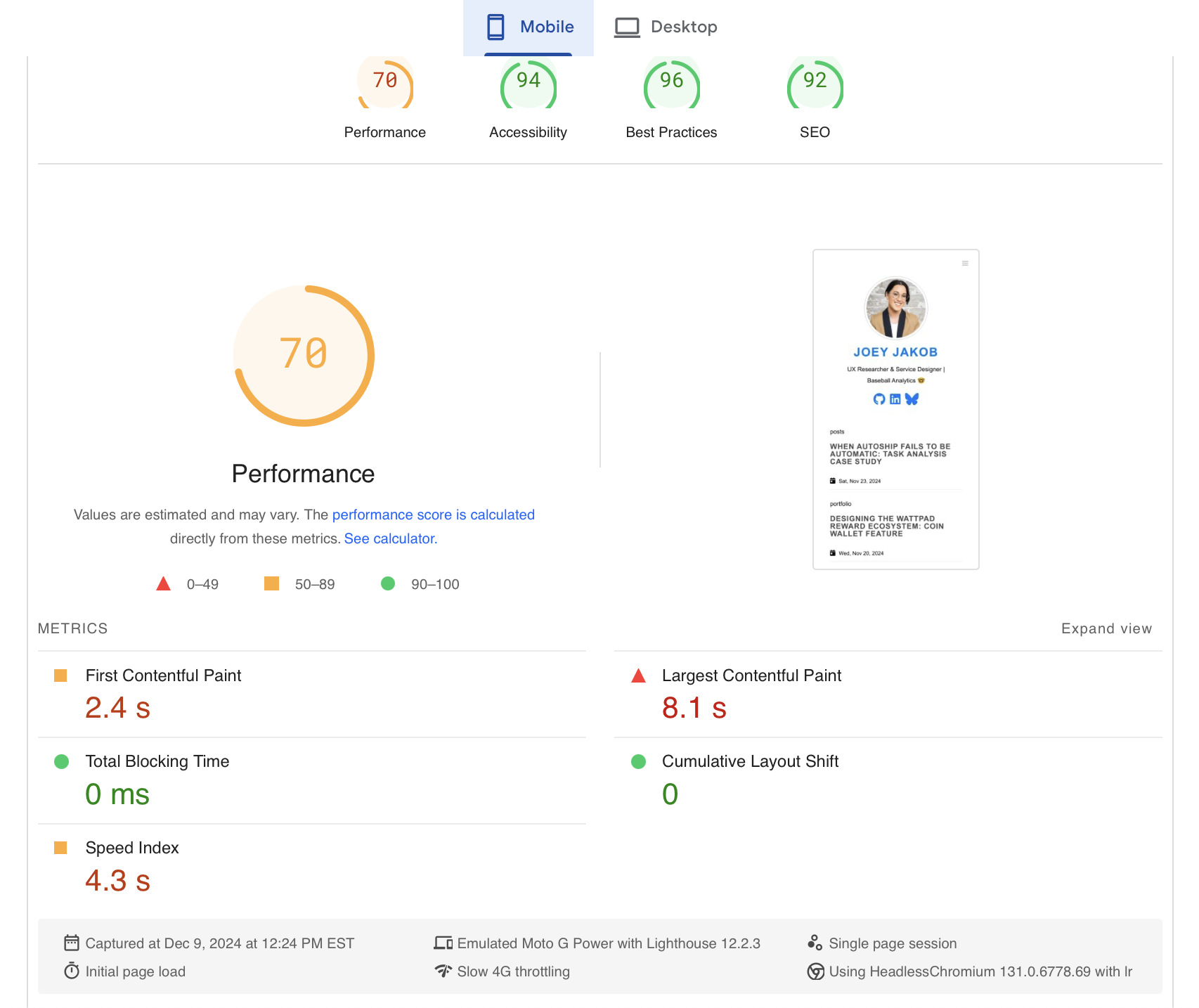Image resolution: width=1199 pixels, height=1008 pixels.
Task: Click the stopwatch icon beside Initial page load
Action: 72,971
